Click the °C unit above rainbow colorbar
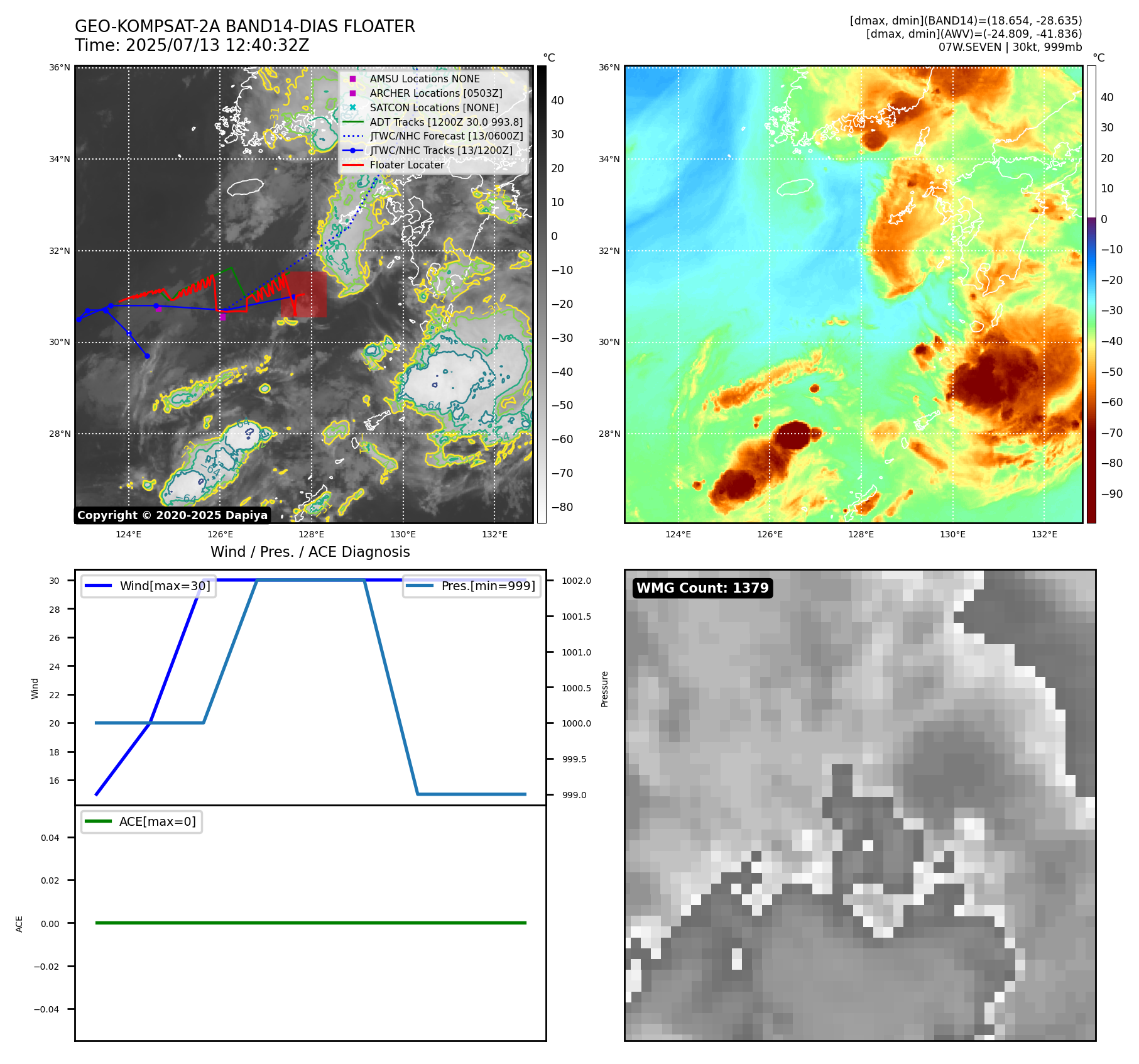1139x1064 pixels. click(1099, 58)
